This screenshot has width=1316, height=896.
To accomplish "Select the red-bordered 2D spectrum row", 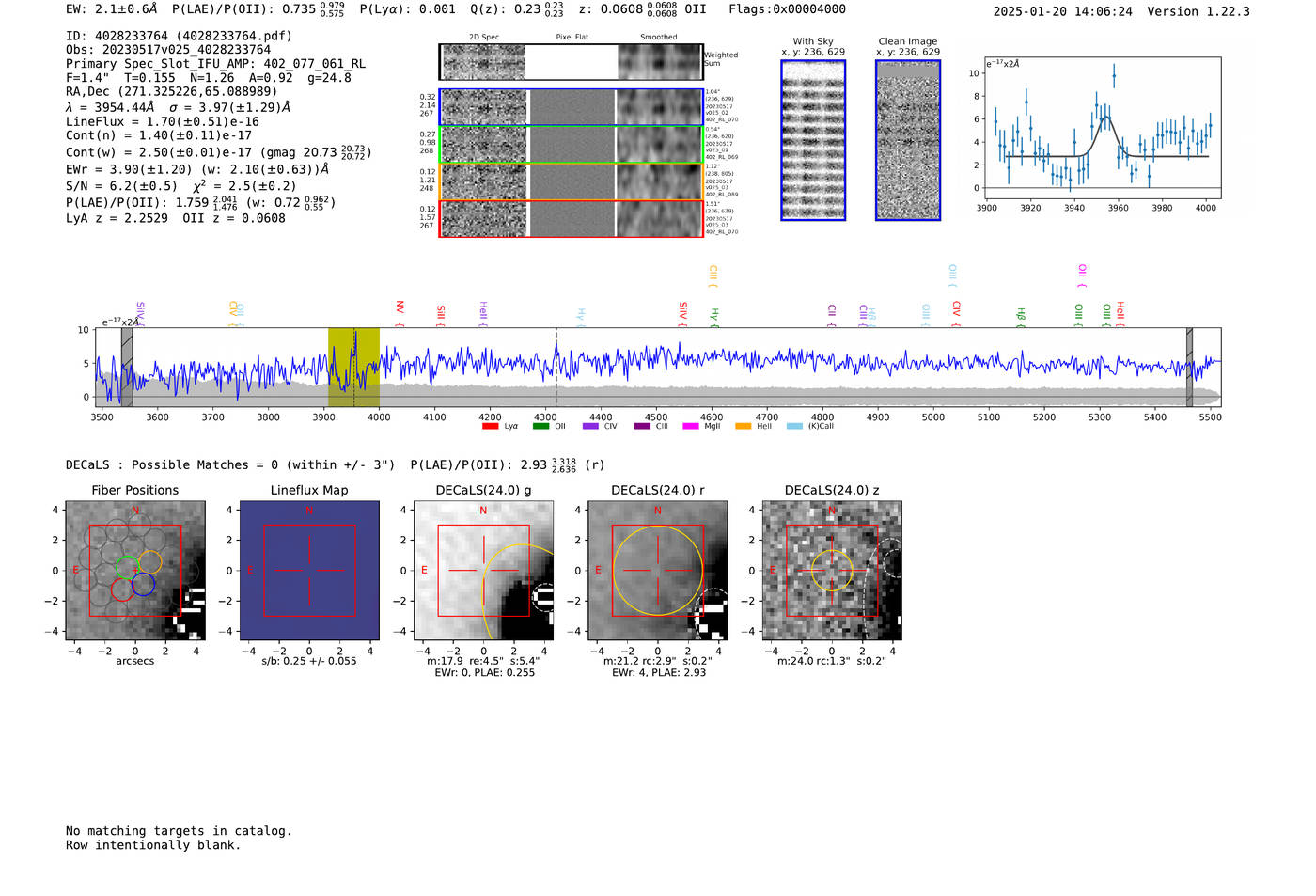I will [x=571, y=218].
